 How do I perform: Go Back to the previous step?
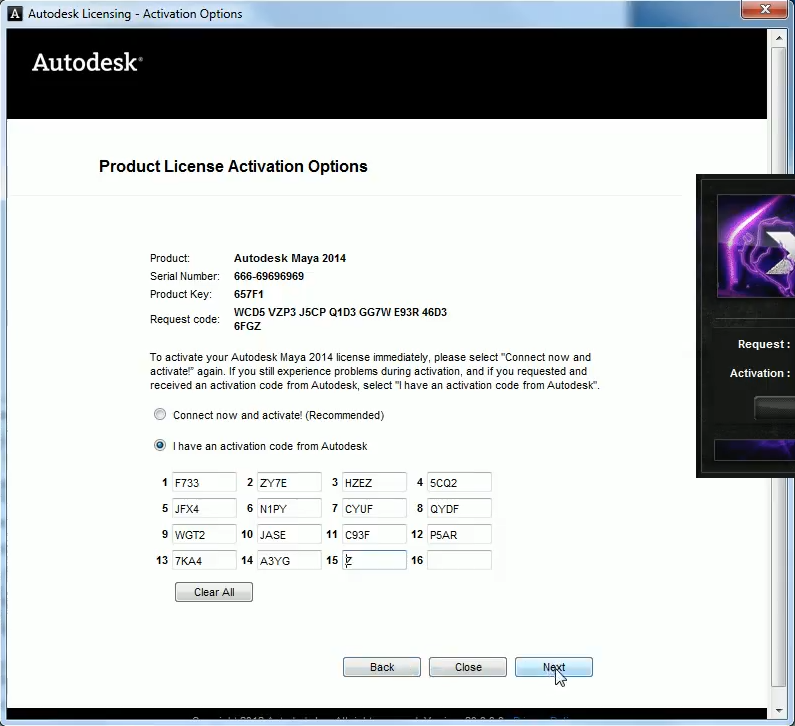(x=382, y=667)
